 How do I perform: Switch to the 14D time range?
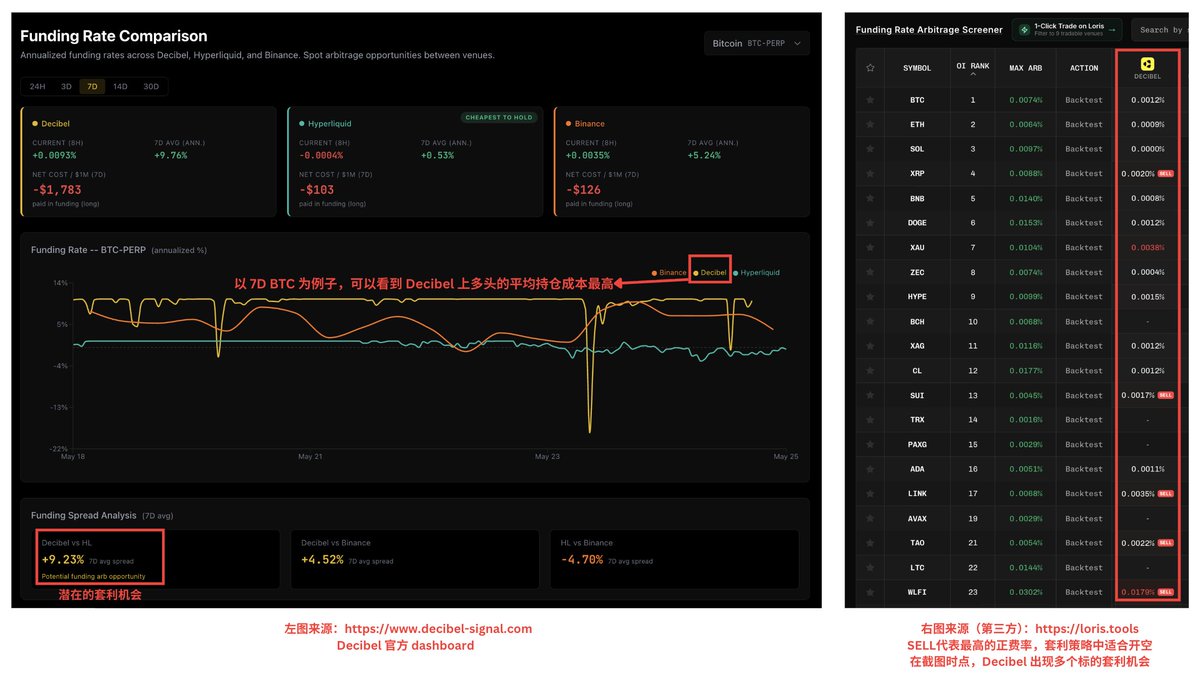tap(120, 87)
